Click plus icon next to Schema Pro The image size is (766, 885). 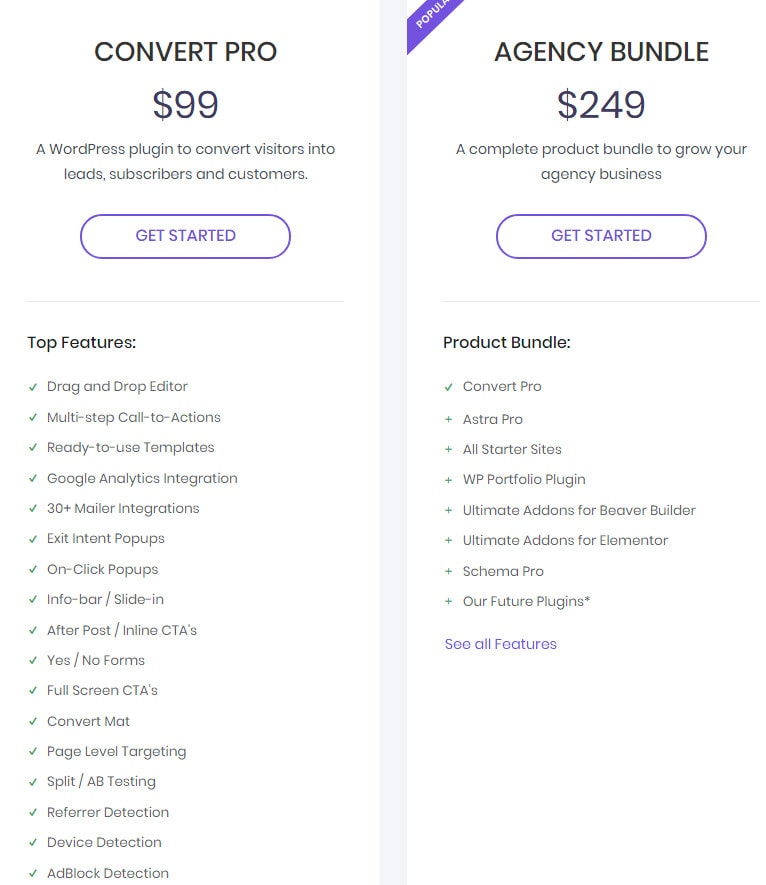449,572
